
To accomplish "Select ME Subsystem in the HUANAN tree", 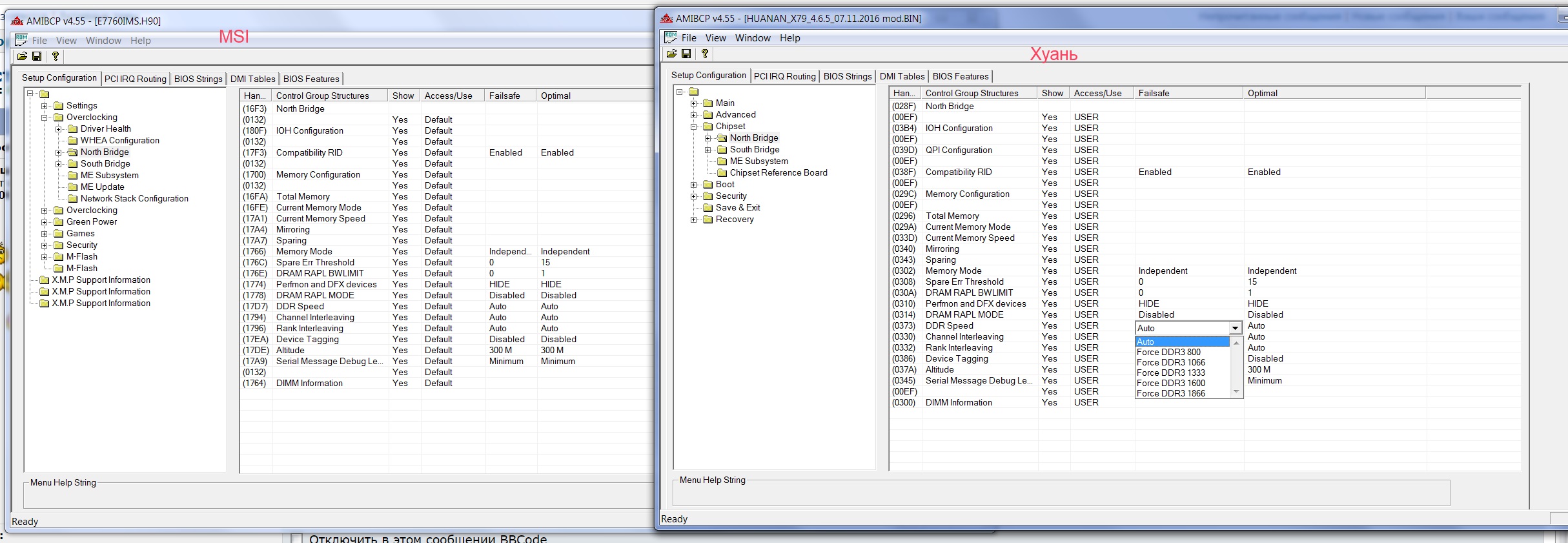I will 759,161.
